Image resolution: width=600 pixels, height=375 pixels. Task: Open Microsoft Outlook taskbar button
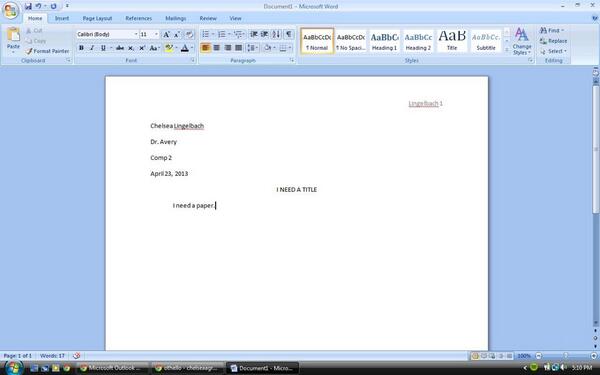click(112, 368)
